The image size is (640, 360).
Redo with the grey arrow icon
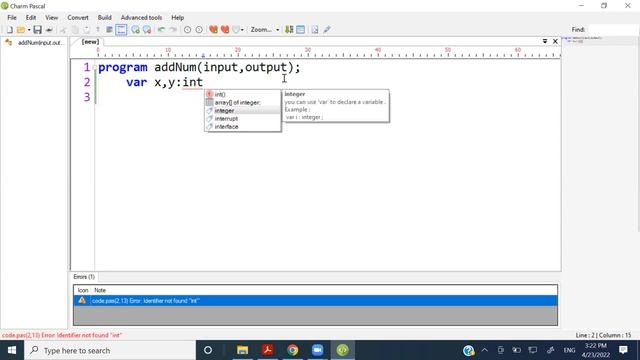(173, 30)
